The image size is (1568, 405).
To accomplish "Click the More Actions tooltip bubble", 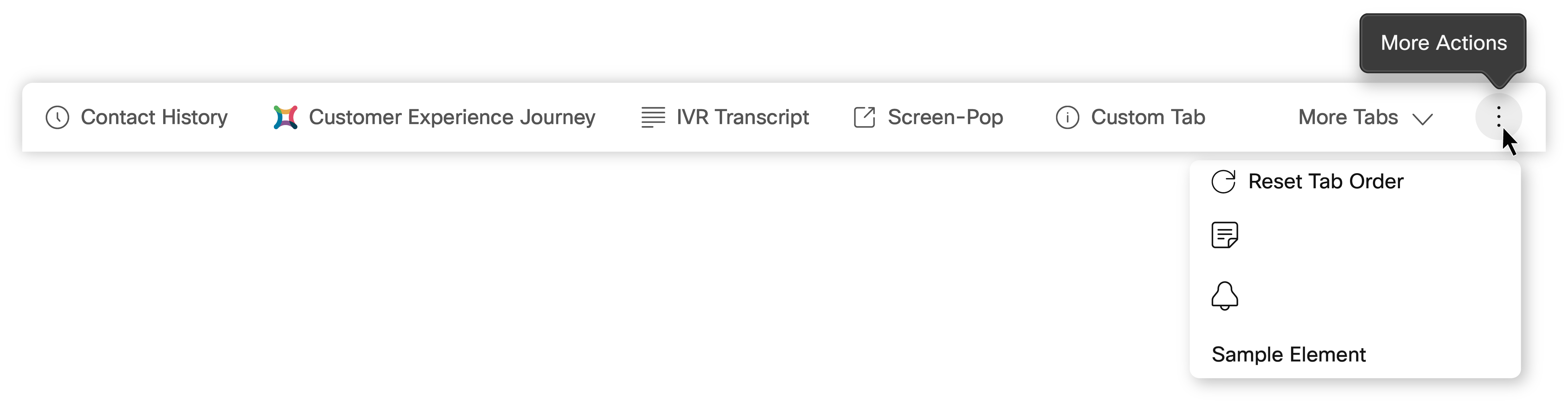I will 1442,43.
